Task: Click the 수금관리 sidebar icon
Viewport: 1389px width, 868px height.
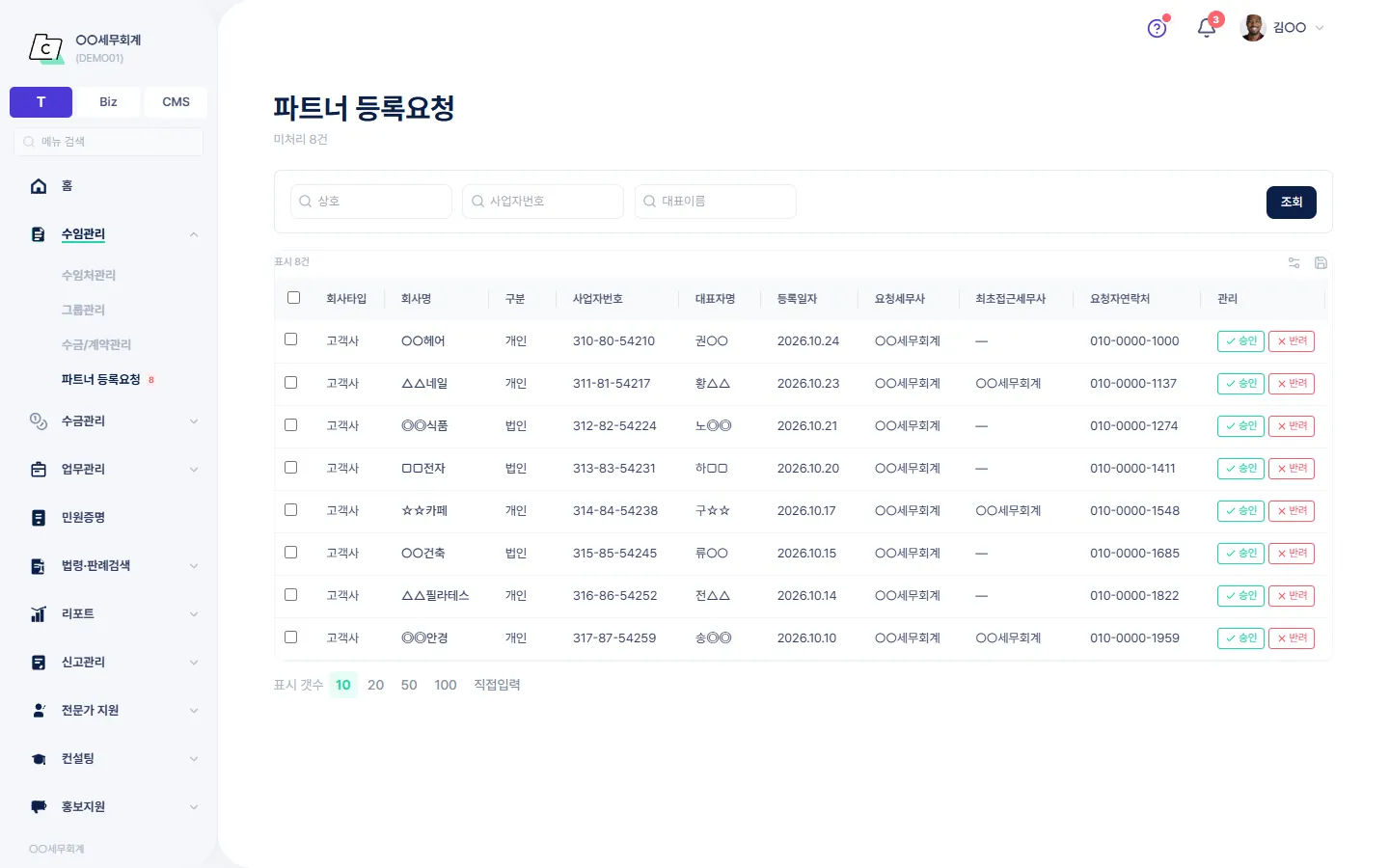Action: click(x=39, y=421)
